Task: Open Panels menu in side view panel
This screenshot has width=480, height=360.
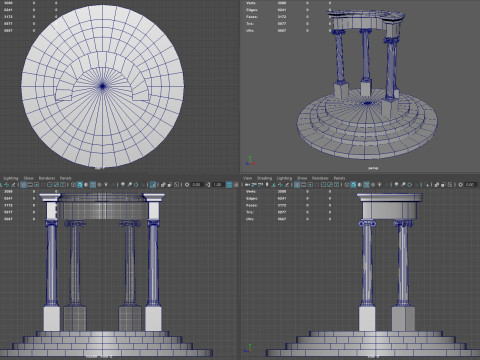Action: point(339,178)
